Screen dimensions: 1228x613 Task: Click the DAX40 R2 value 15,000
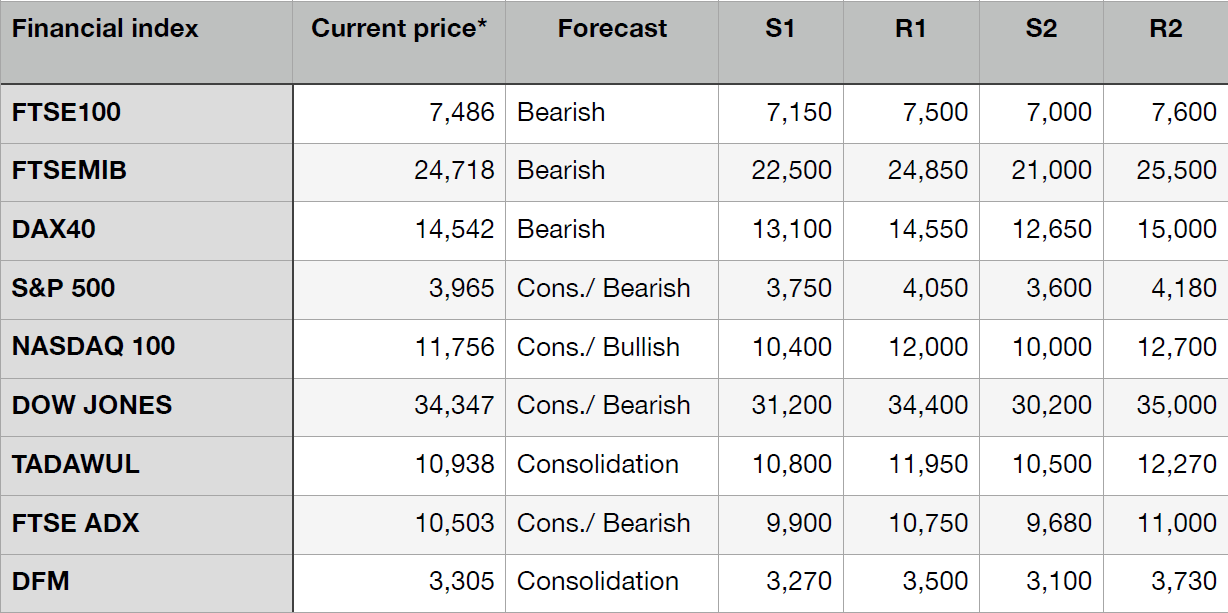point(1177,229)
